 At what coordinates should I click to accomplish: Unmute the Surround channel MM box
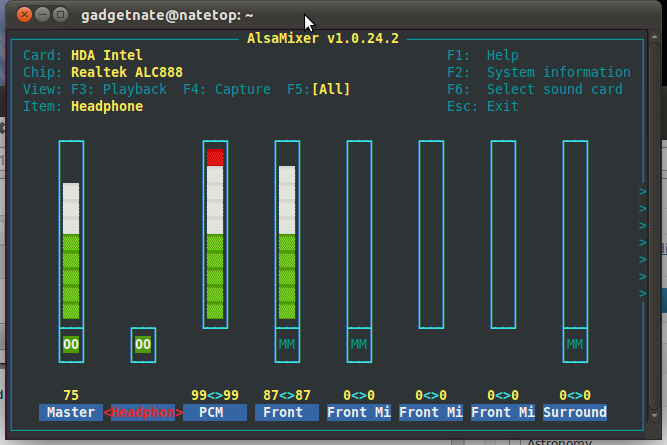click(576, 345)
